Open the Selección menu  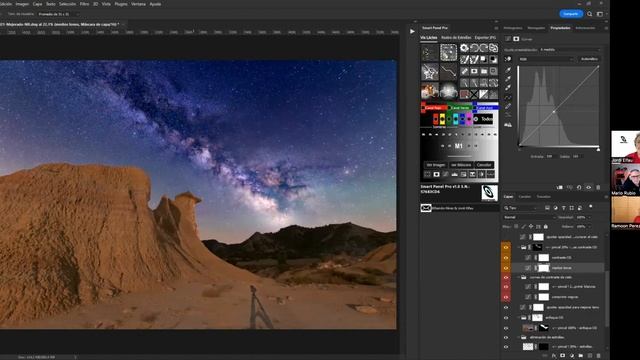68,4
